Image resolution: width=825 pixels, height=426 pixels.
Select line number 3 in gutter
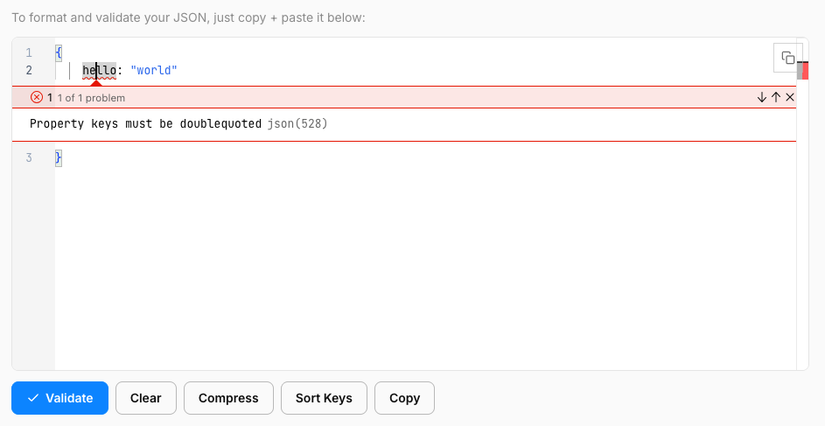29,157
